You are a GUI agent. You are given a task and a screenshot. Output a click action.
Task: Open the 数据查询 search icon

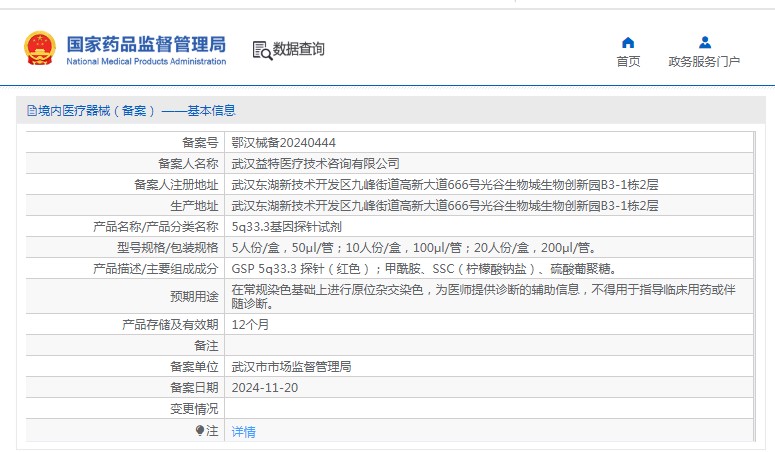[x=262, y=50]
